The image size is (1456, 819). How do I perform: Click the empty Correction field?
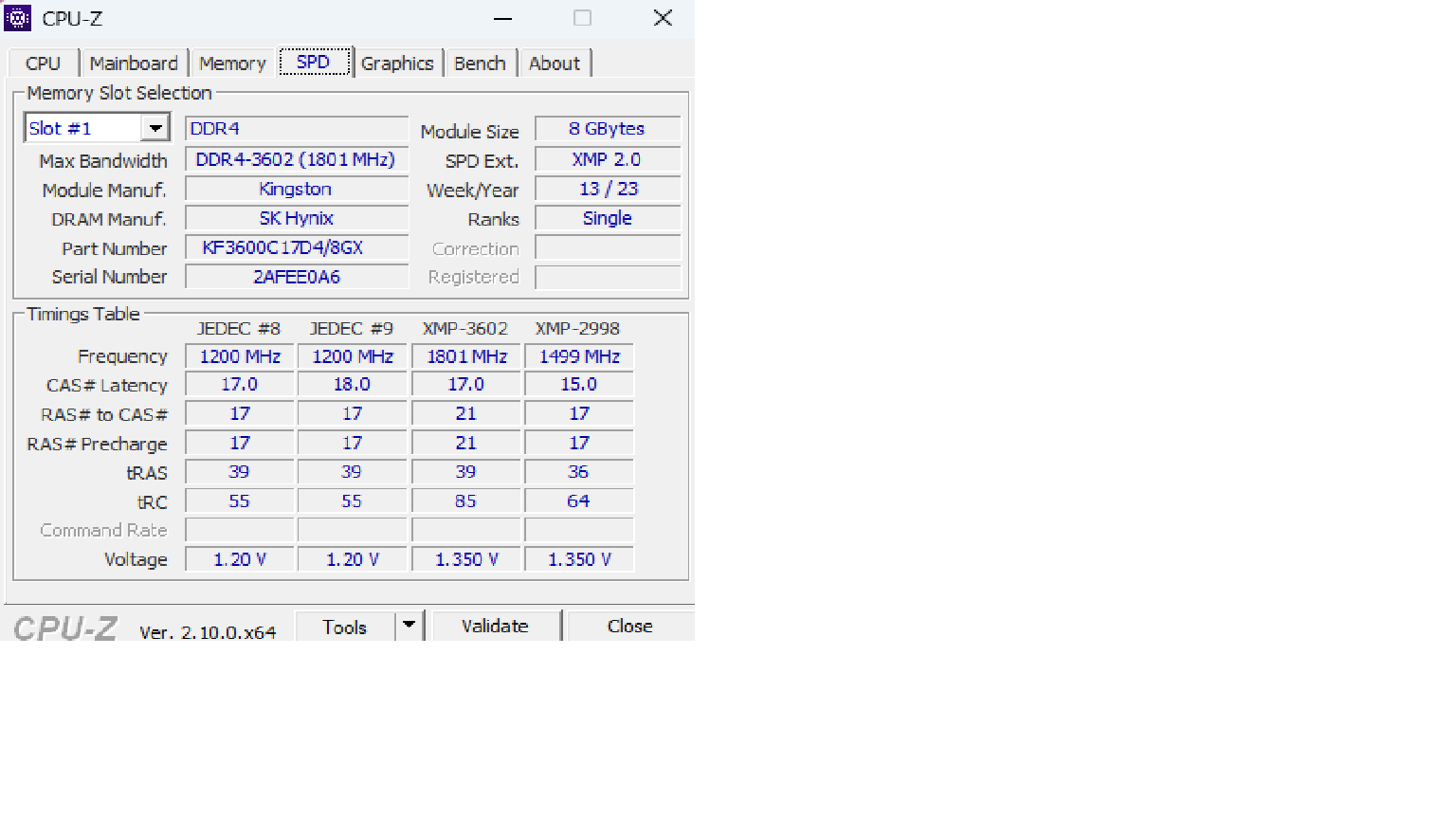(608, 247)
